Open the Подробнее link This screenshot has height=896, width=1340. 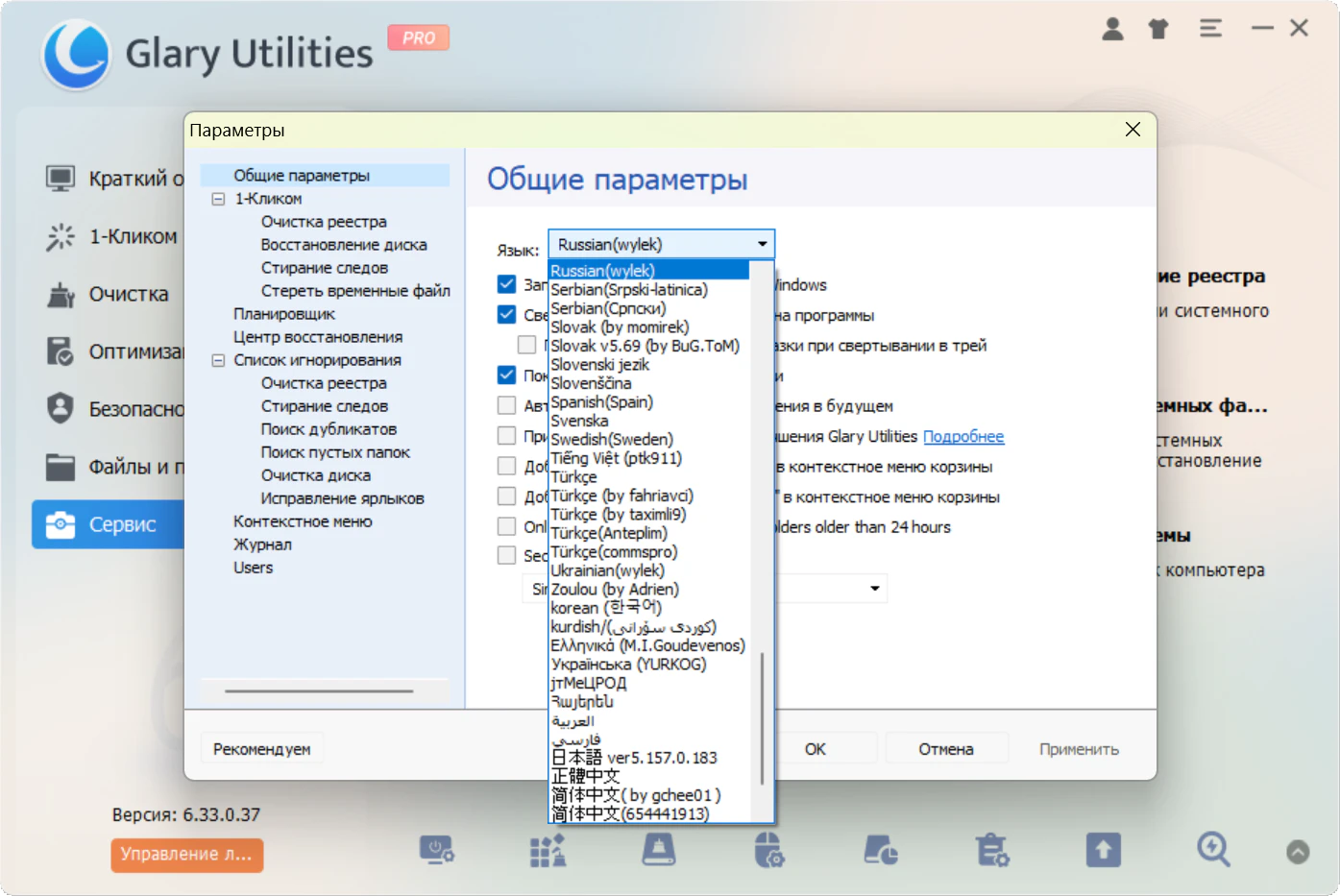(x=963, y=437)
